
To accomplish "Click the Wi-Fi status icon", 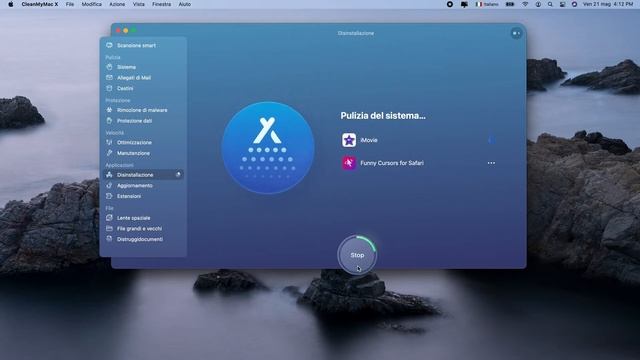I will (525, 4).
